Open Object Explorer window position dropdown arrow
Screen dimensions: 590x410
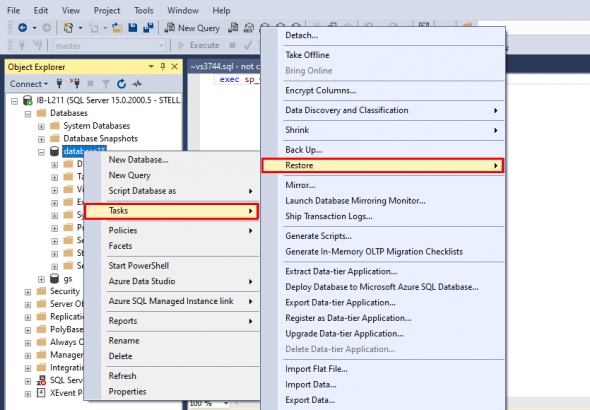[151, 67]
